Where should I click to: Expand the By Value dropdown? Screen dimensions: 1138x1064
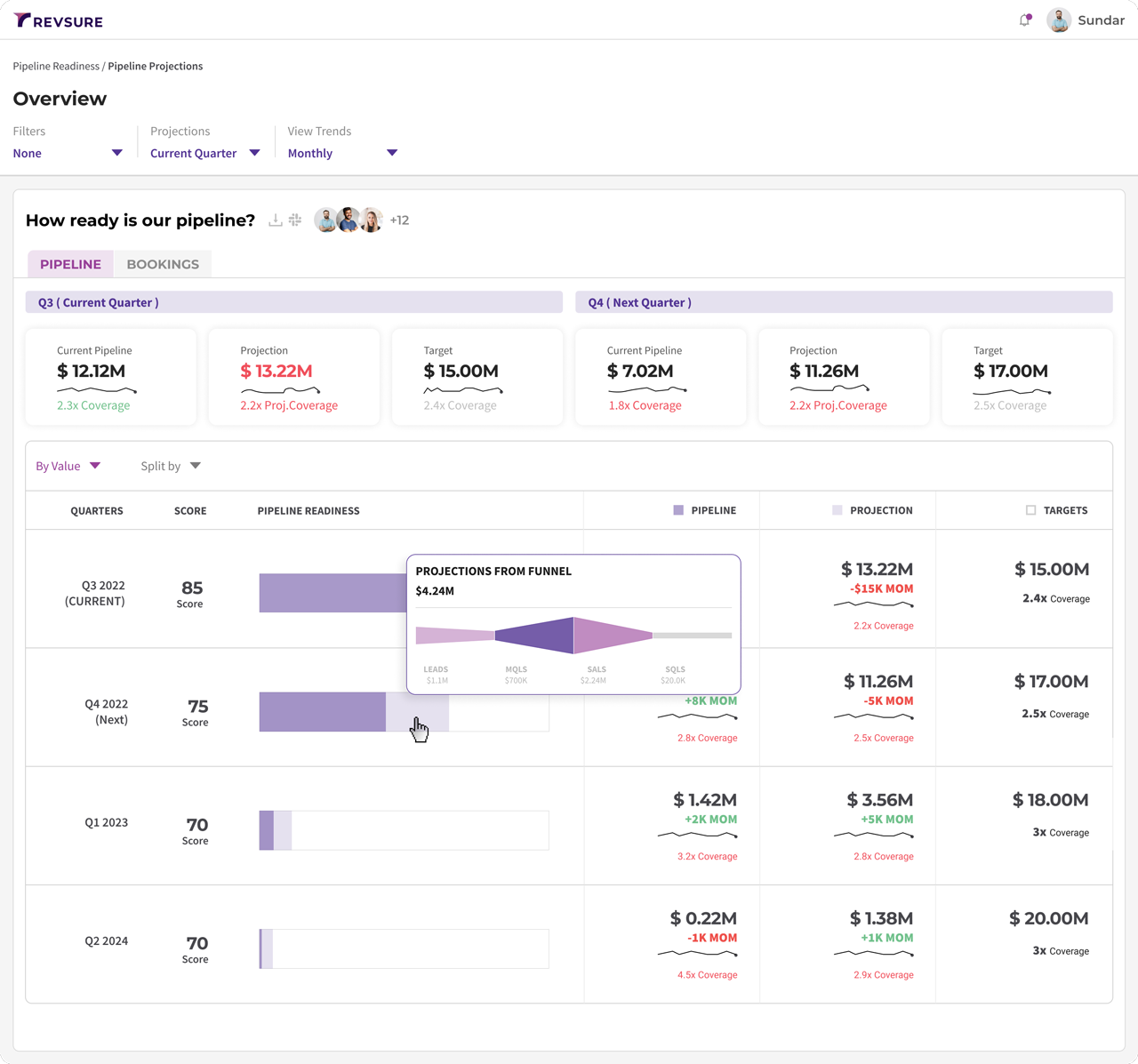click(x=68, y=466)
